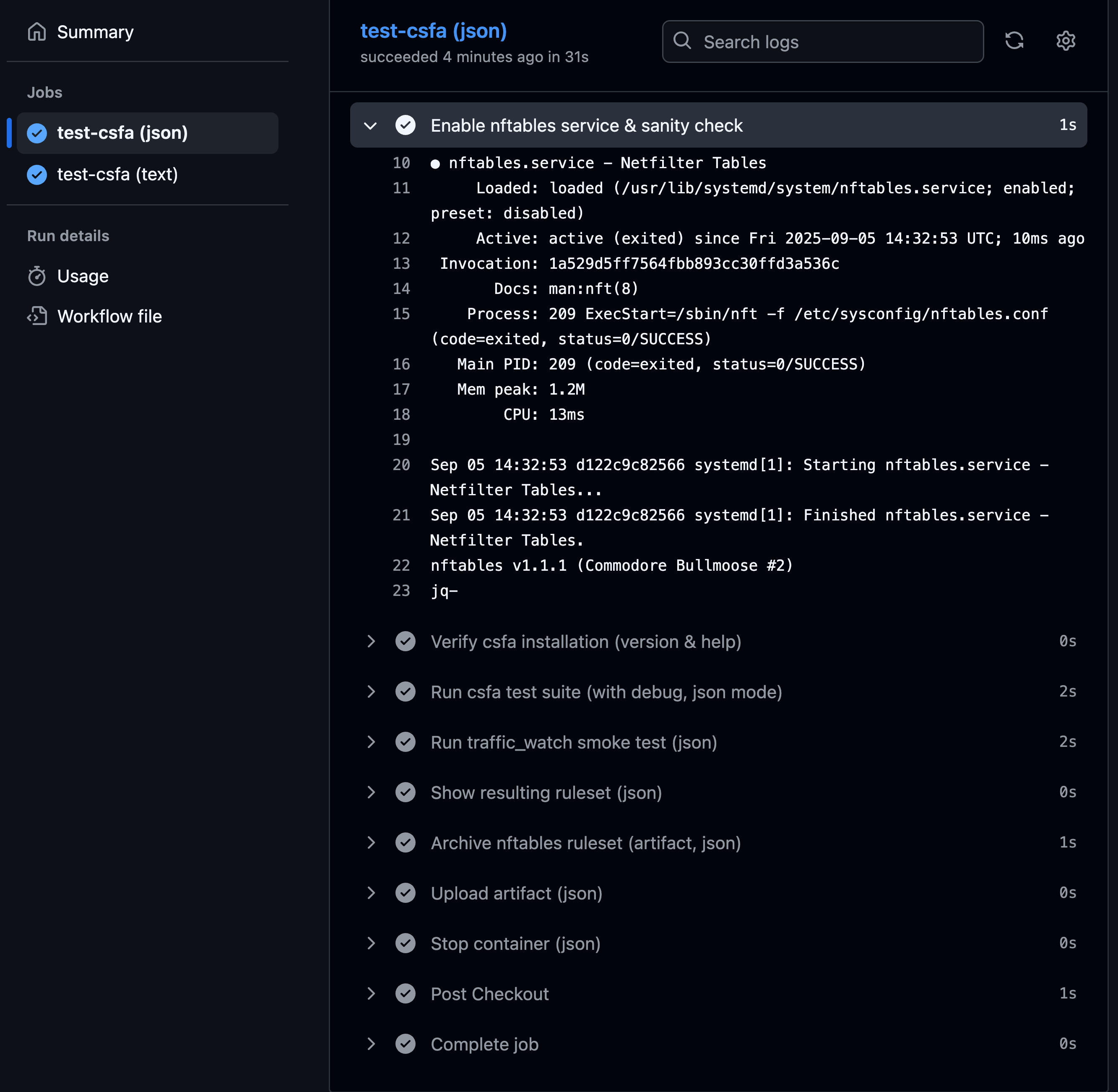Click 'Docs: man:nft(8)' log line
Screen dimensions: 1118x1092
tap(566, 289)
